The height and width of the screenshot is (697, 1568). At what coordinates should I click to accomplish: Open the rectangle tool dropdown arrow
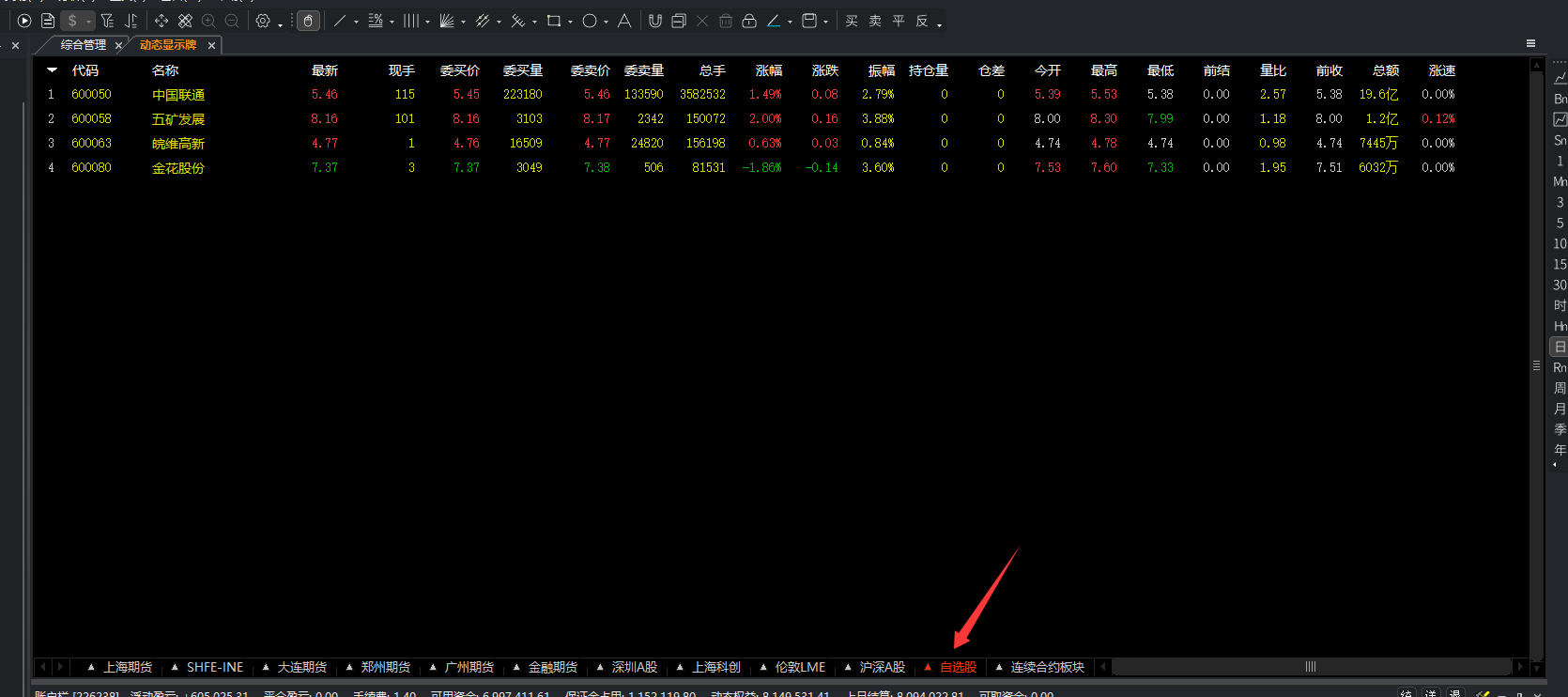coord(570,22)
